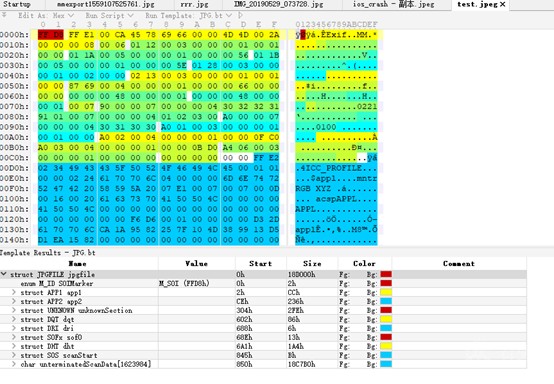Close the test.jpeg tab
The image size is (554, 384).
coord(503,4)
